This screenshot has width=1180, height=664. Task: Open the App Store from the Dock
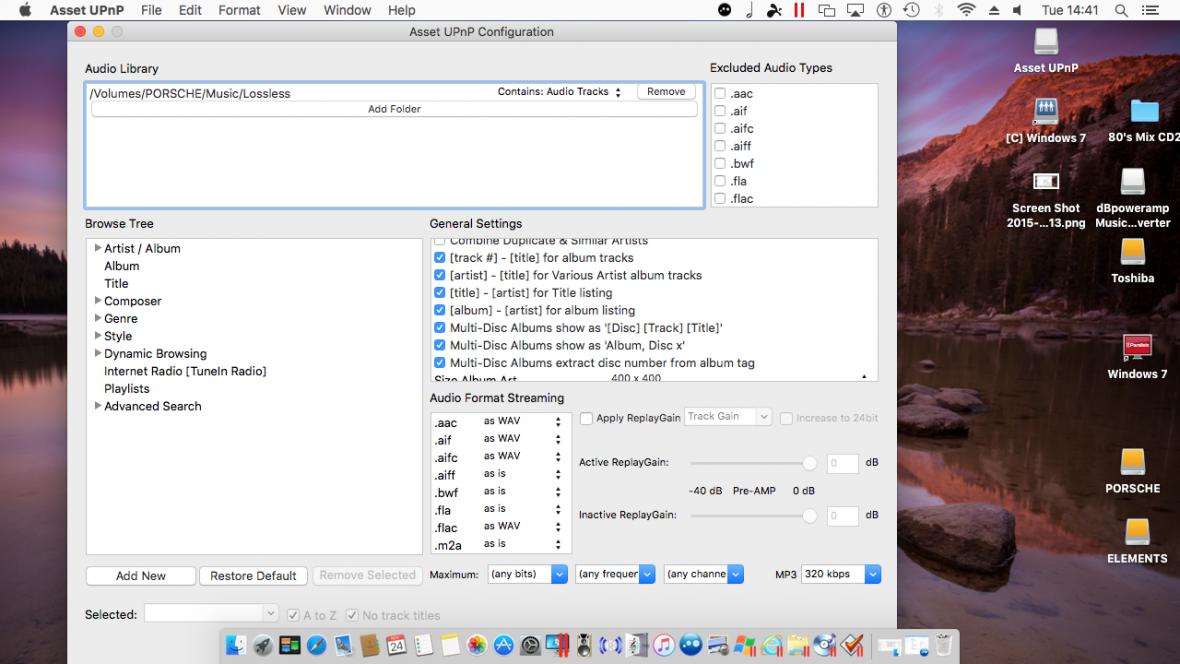504,646
